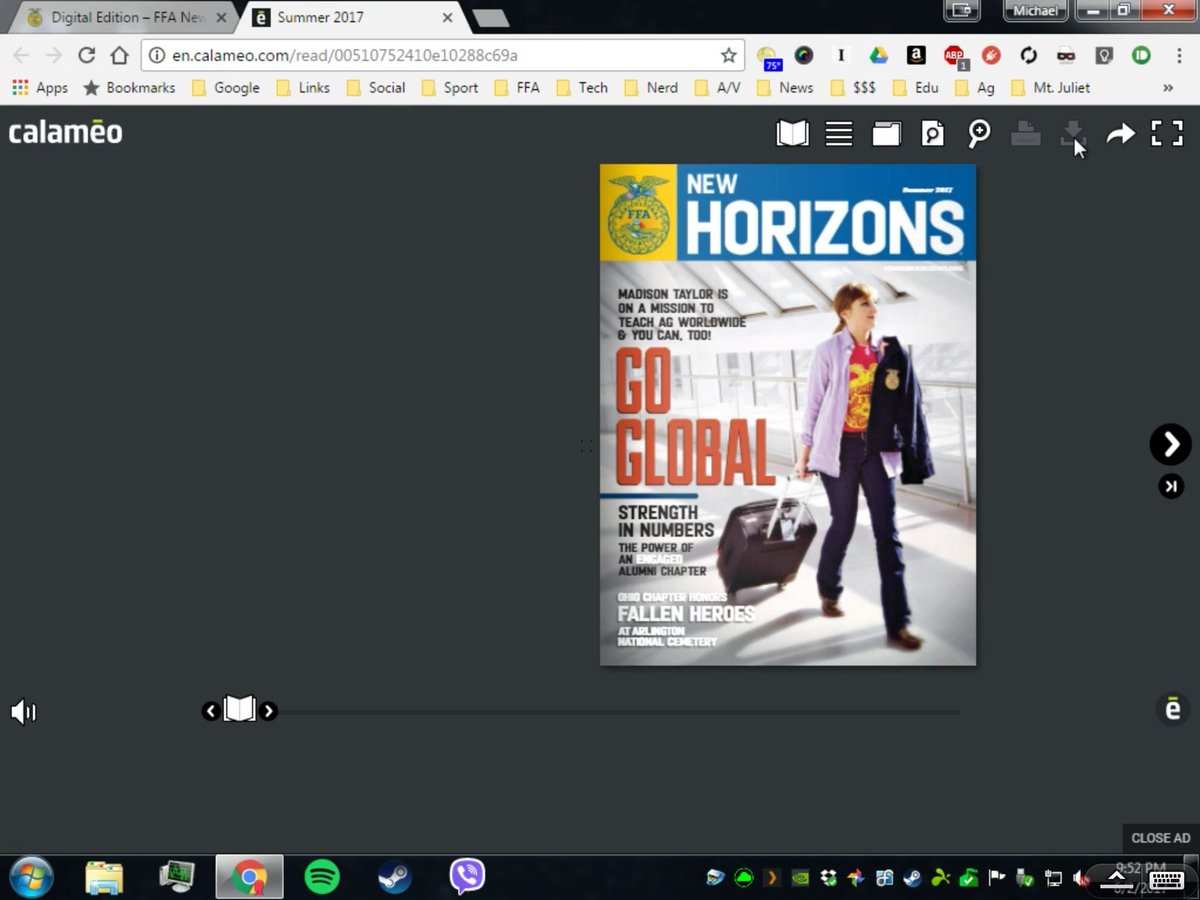Click the Instapaper 'I' extension icon
The width and height of the screenshot is (1200, 900).
pyautogui.click(x=841, y=56)
